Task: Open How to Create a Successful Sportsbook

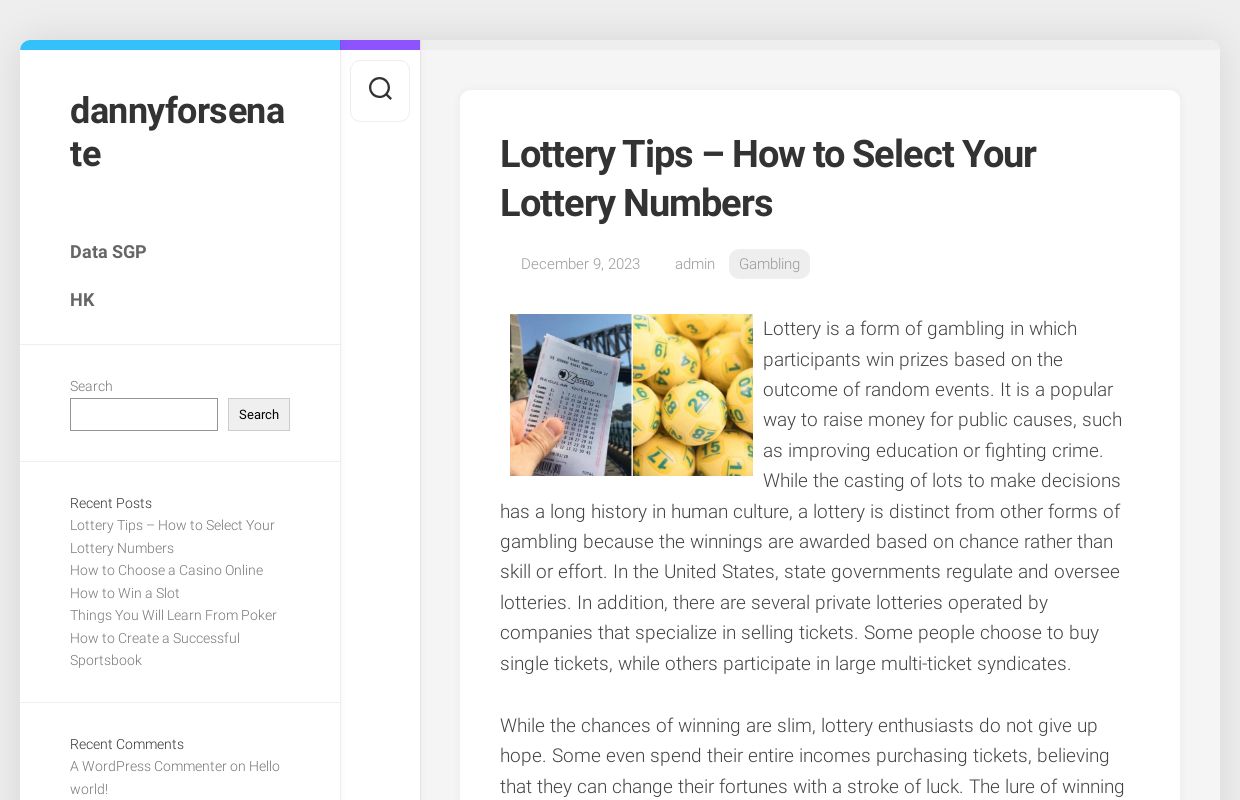Action: pyautogui.click(x=155, y=649)
